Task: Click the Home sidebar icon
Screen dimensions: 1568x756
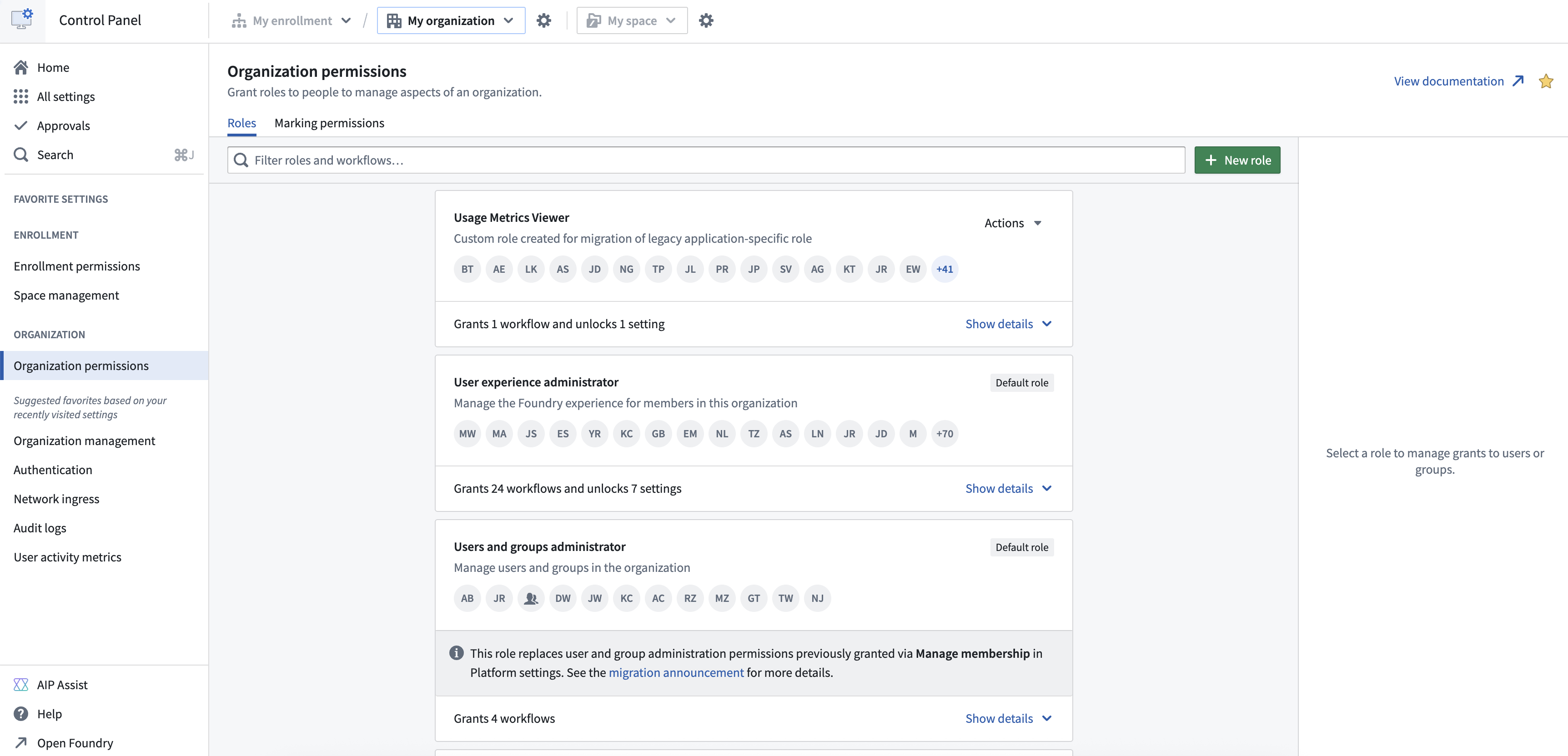Action: (21, 68)
